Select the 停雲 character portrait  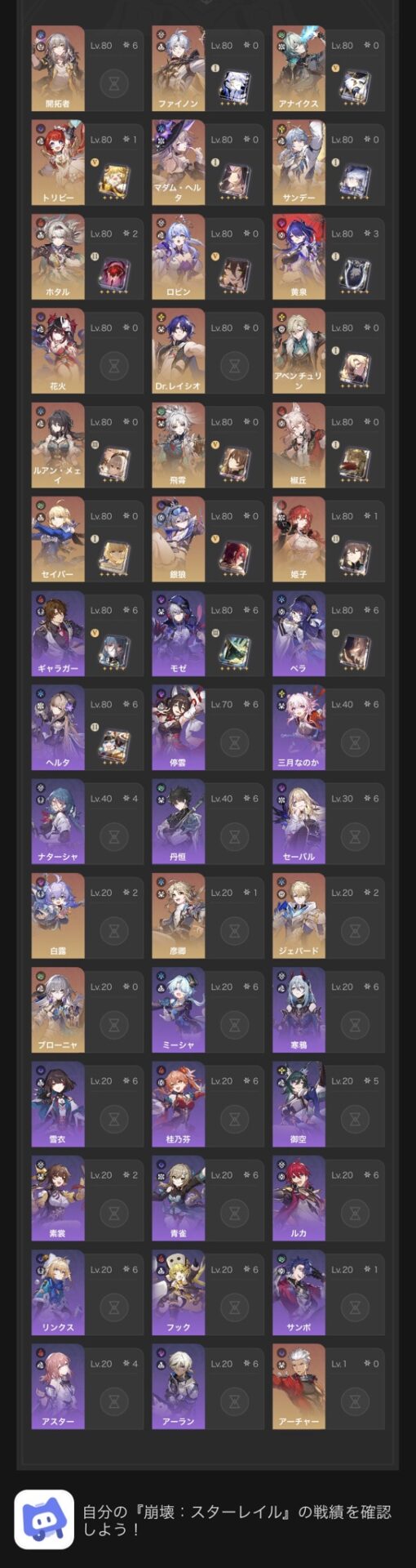point(179,728)
